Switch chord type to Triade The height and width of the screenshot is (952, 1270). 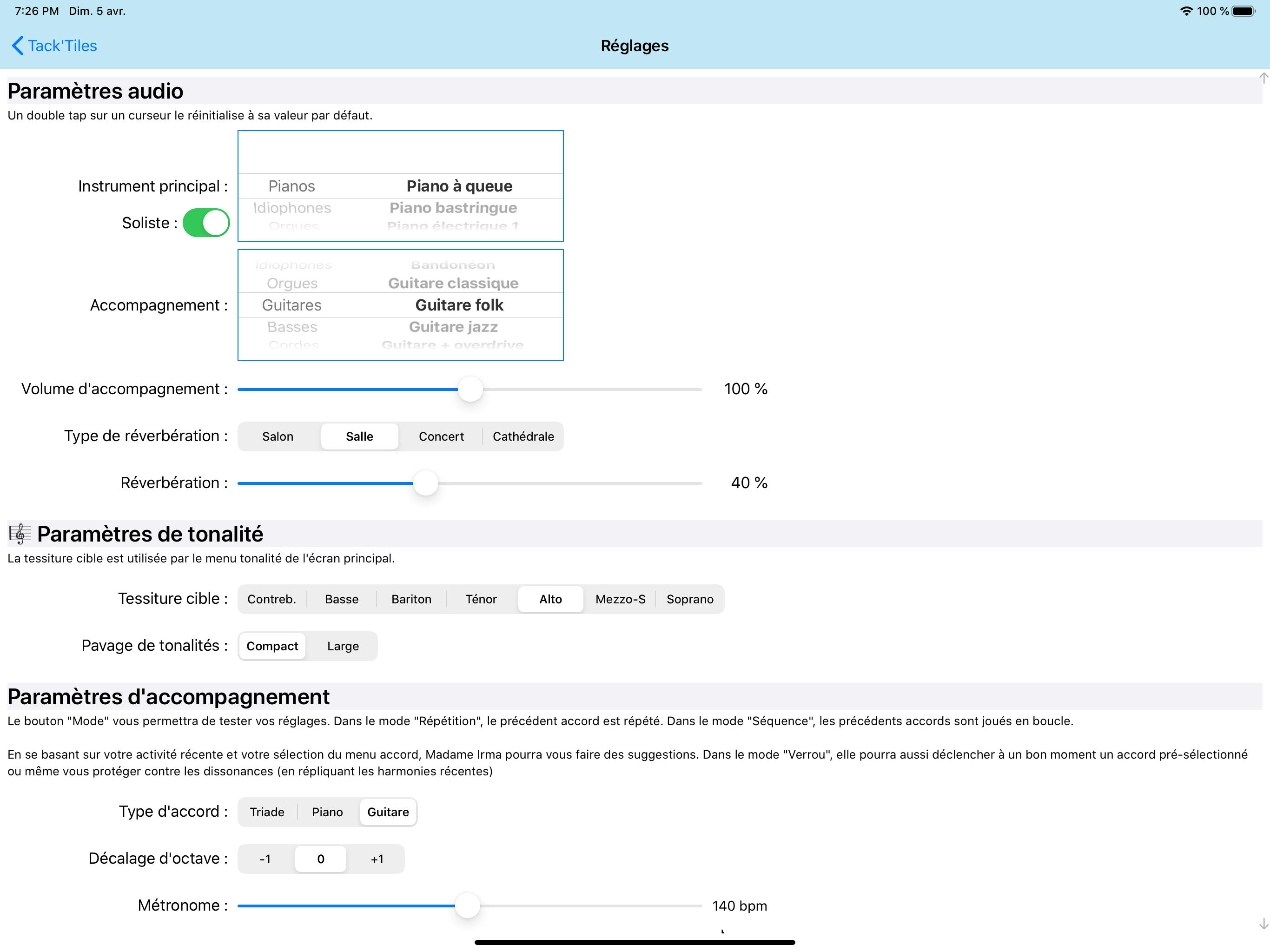[267, 812]
